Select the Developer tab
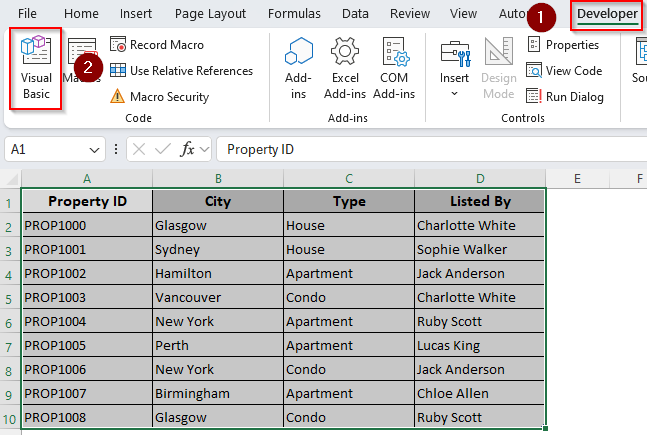The height and width of the screenshot is (435, 647). [x=607, y=14]
